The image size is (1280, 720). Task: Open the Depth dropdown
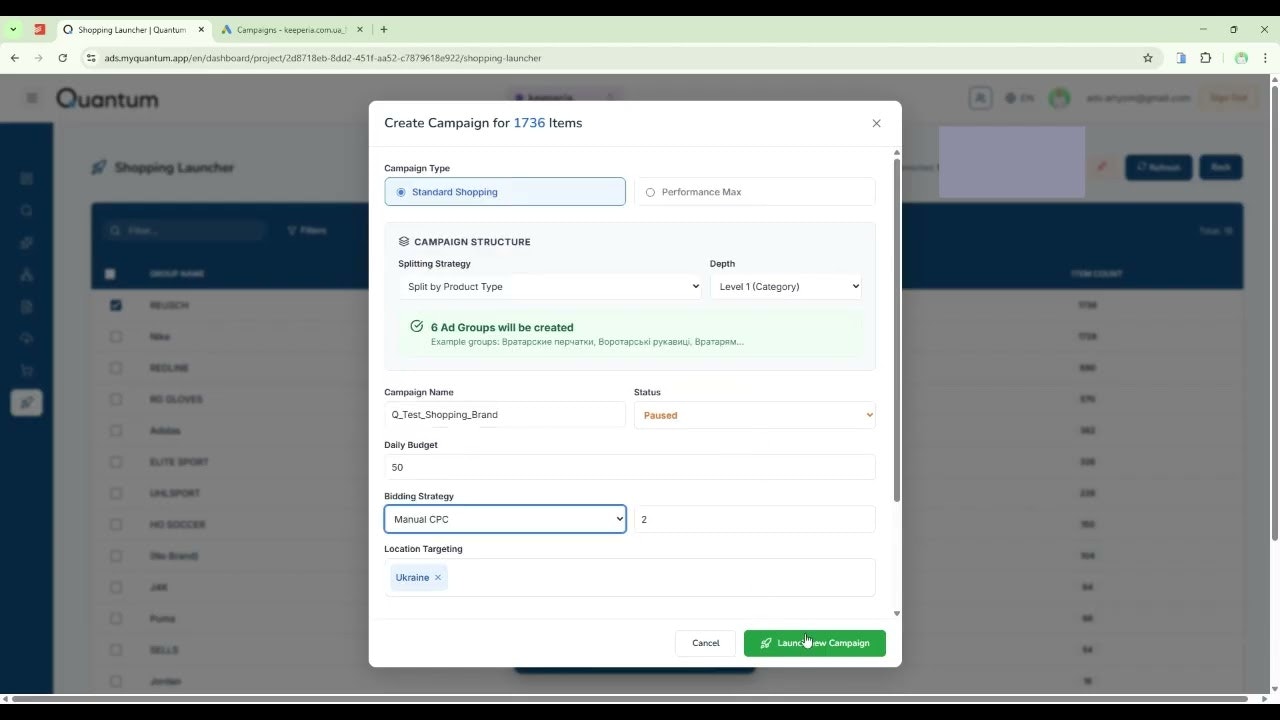tap(786, 287)
